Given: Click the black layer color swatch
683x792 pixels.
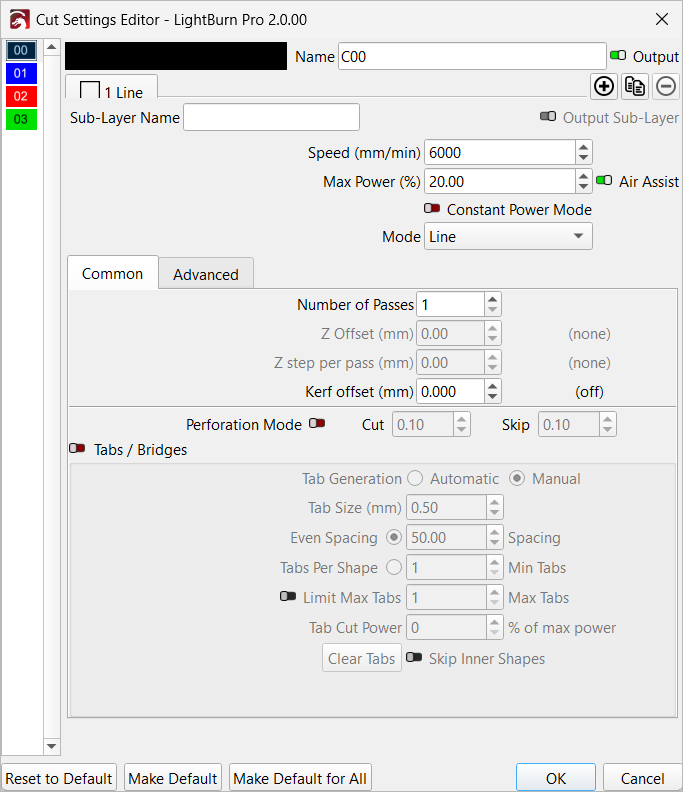Looking at the screenshot, I should 176,56.
